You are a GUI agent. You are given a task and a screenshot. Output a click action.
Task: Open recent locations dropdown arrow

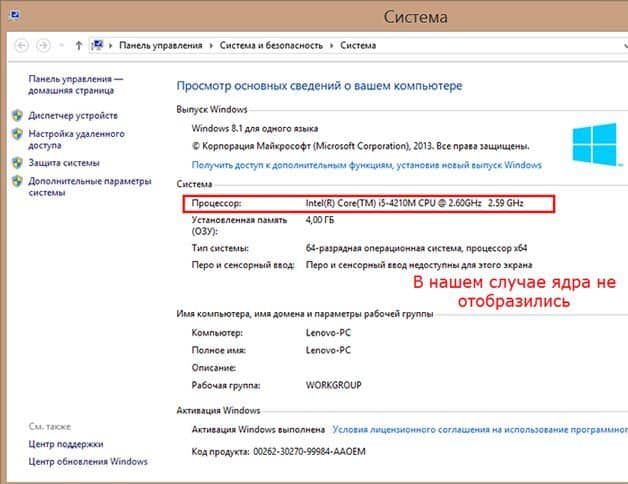[61, 45]
